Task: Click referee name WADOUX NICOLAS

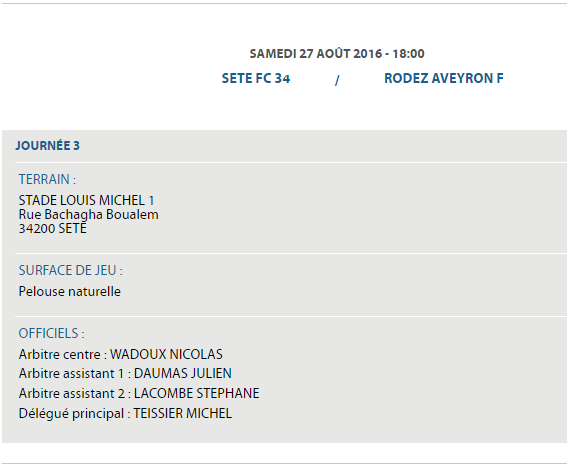Action: tap(166, 354)
